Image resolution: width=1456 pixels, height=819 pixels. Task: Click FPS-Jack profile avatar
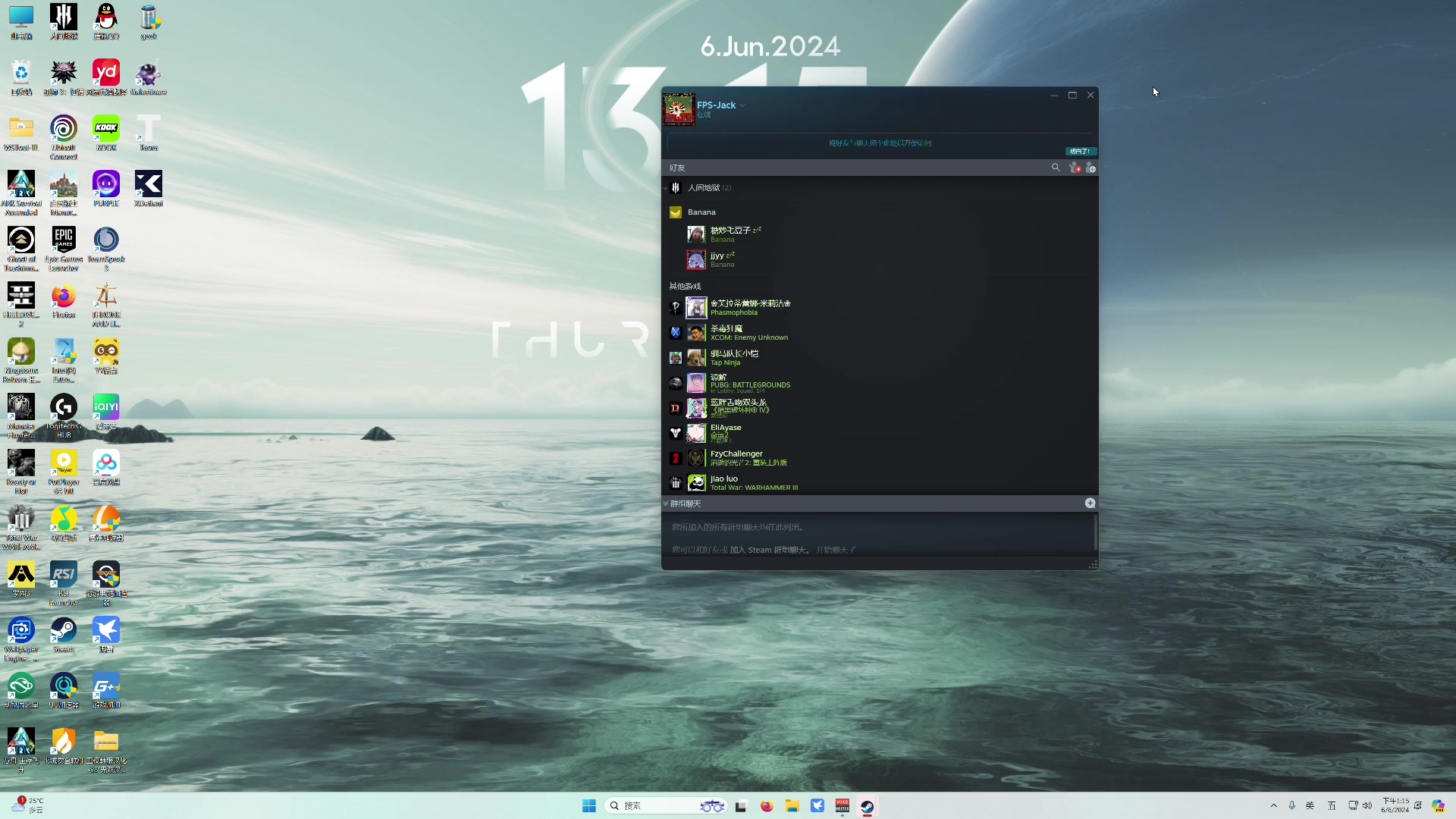(679, 109)
